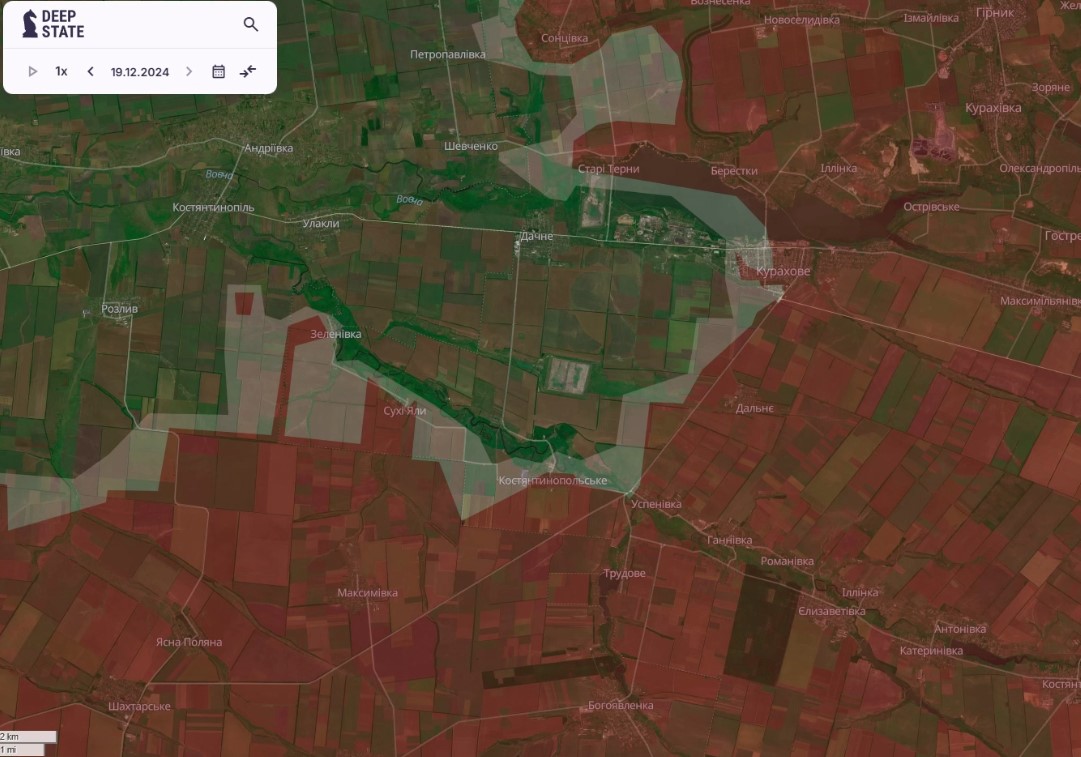The width and height of the screenshot is (1081, 757).
Task: Click the Дальнє label
Action: coord(755,408)
